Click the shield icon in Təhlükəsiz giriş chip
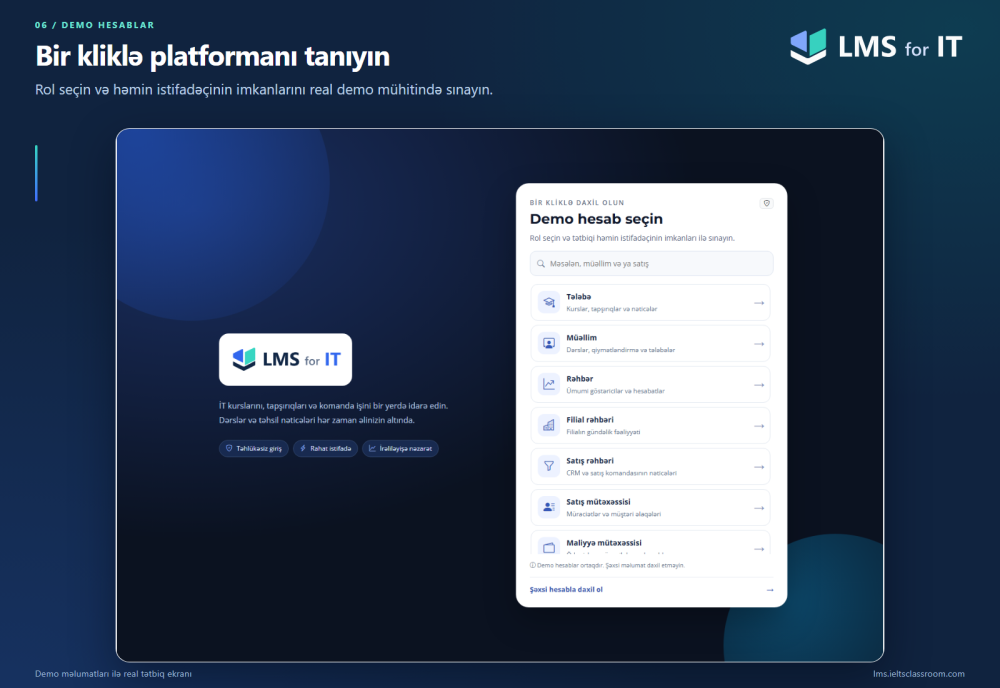Viewport: 1000px width, 688px height. [x=229, y=448]
